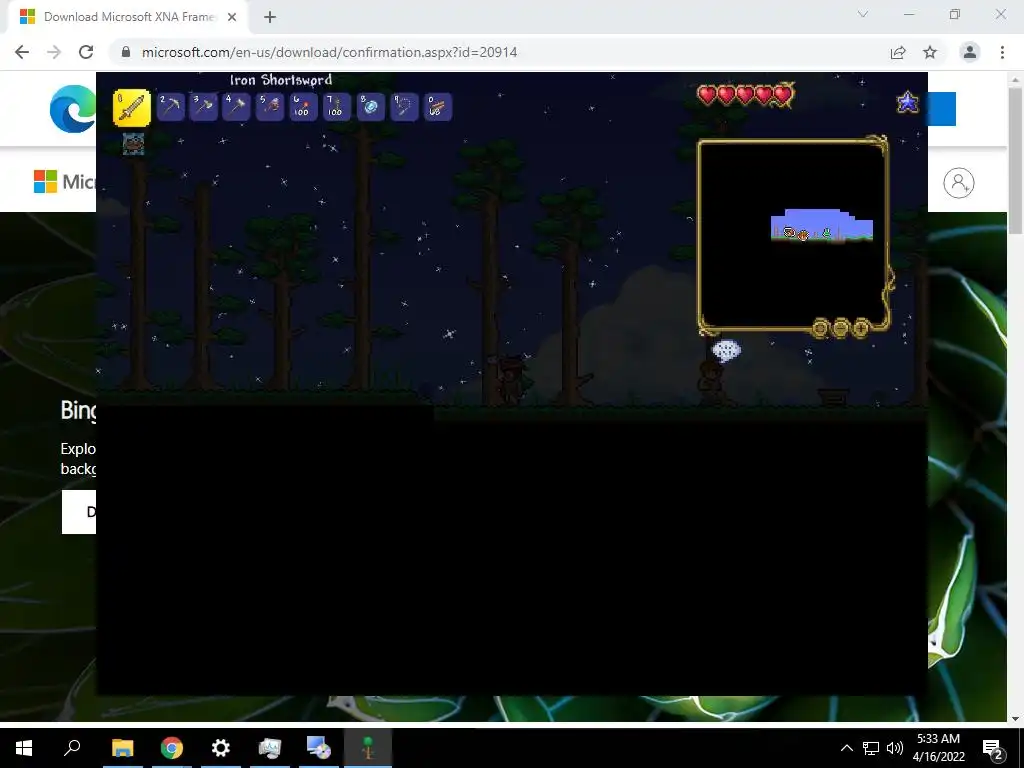Click the taskbar clock showing 5:33 AM
Viewport: 1024px width, 768px height.
[x=938, y=748]
